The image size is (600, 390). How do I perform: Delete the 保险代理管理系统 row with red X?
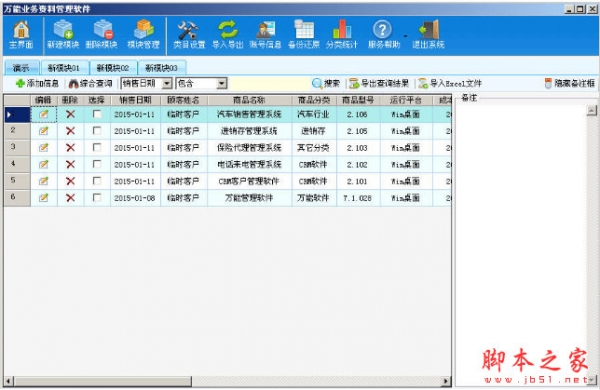pyautogui.click(x=70, y=148)
